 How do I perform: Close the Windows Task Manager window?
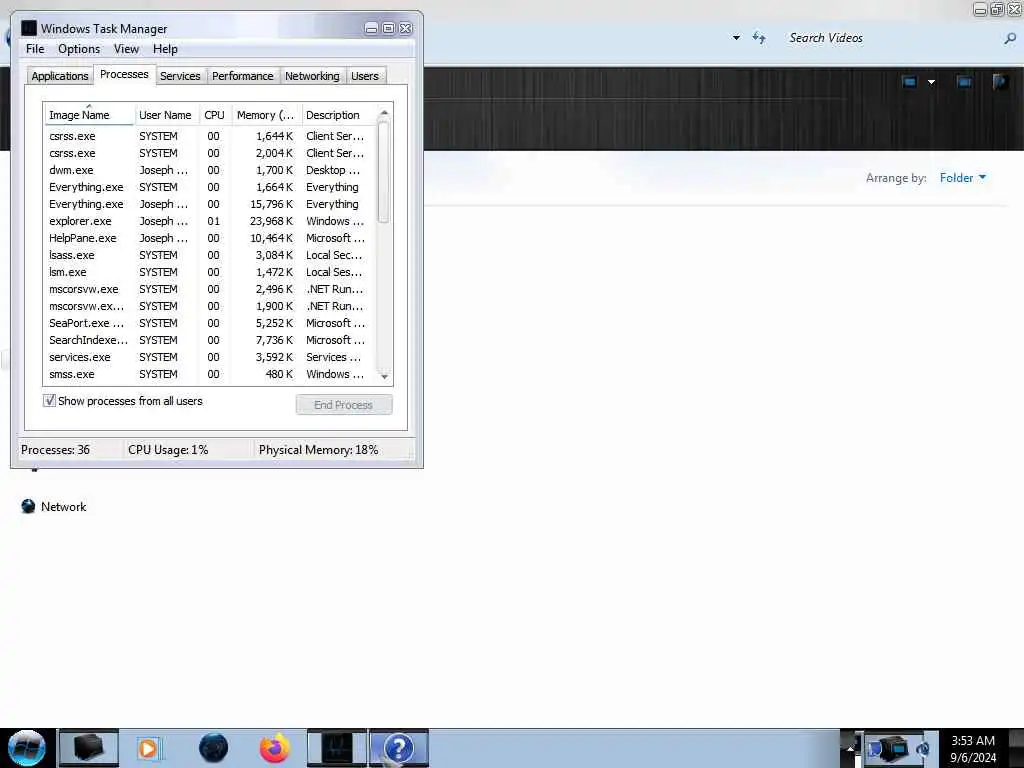[x=406, y=28]
